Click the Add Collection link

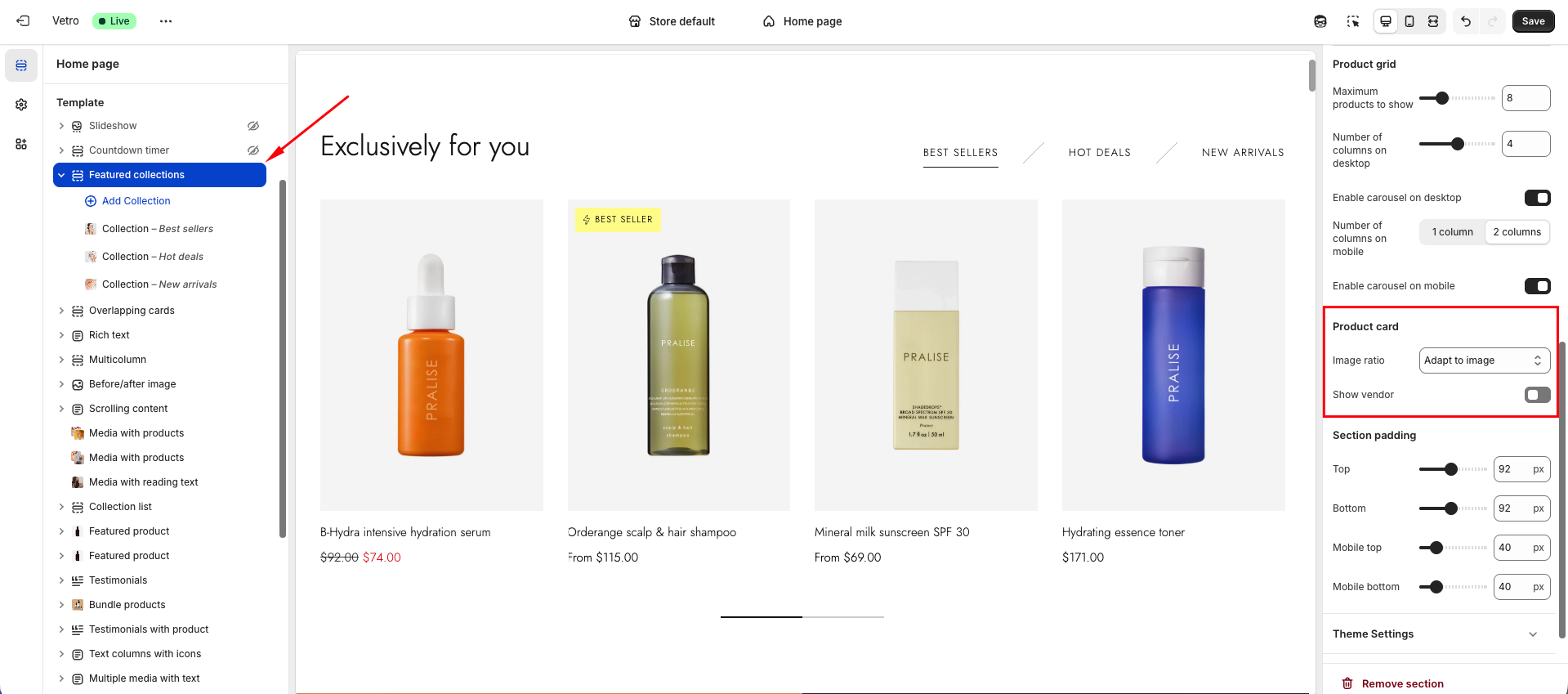[136, 201]
